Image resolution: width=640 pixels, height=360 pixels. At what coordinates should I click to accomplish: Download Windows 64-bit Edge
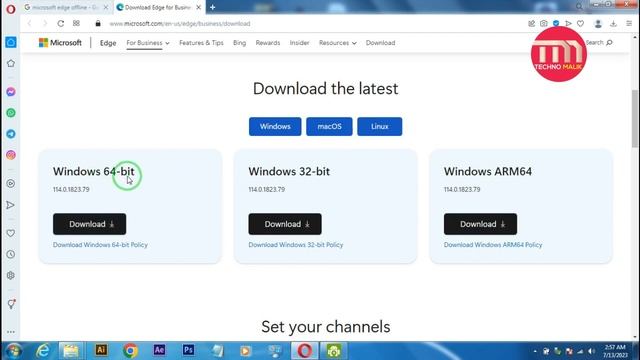pos(89,224)
